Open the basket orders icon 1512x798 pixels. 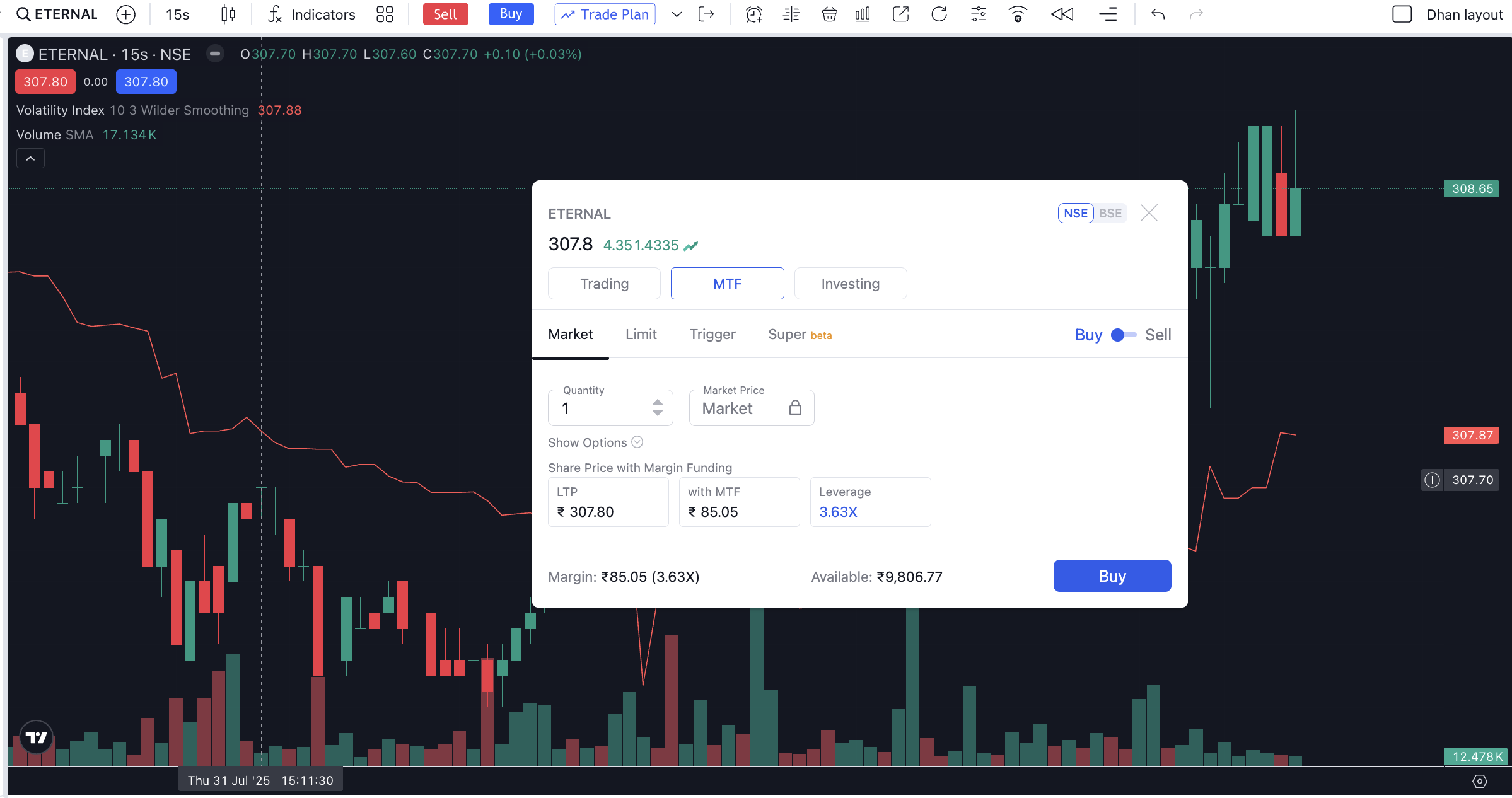coord(829,14)
